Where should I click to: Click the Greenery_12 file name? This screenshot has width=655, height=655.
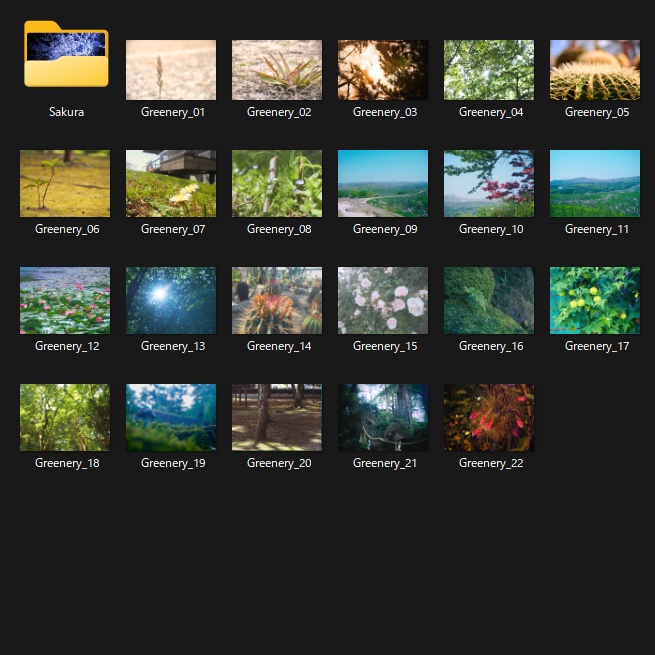coord(67,346)
